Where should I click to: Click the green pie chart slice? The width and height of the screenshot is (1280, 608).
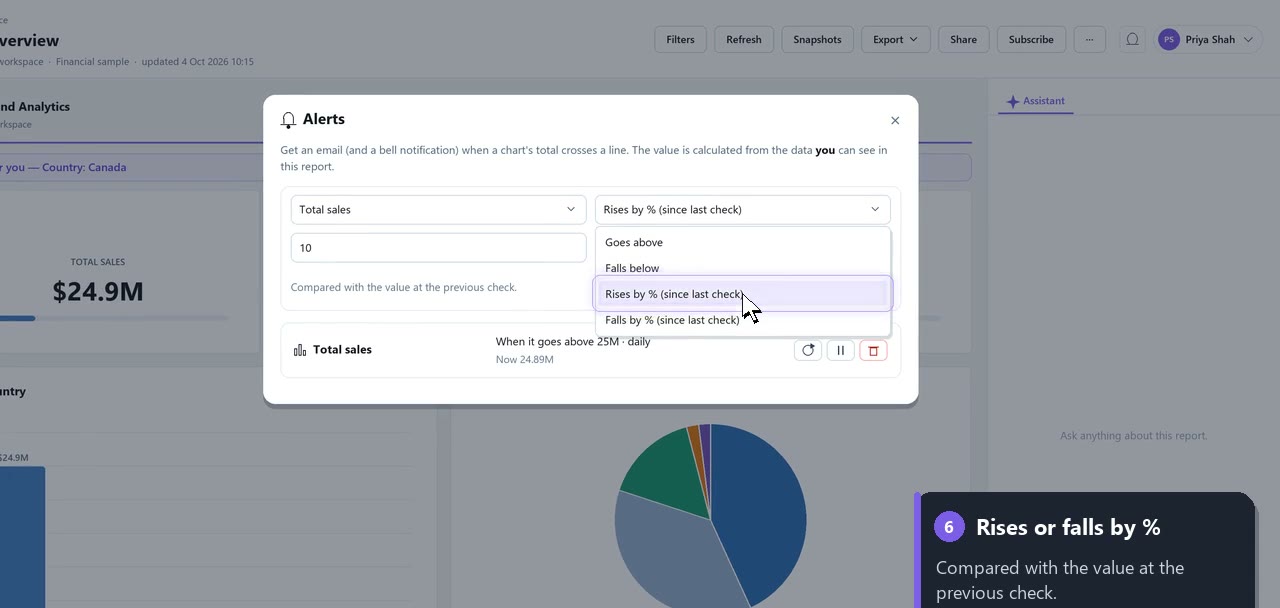662,472
